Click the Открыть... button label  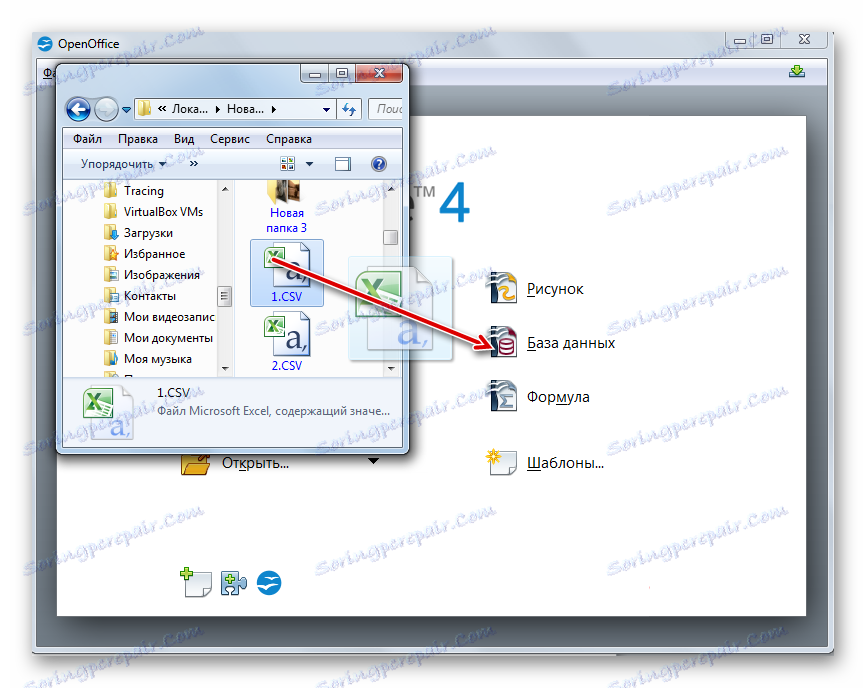(x=255, y=463)
